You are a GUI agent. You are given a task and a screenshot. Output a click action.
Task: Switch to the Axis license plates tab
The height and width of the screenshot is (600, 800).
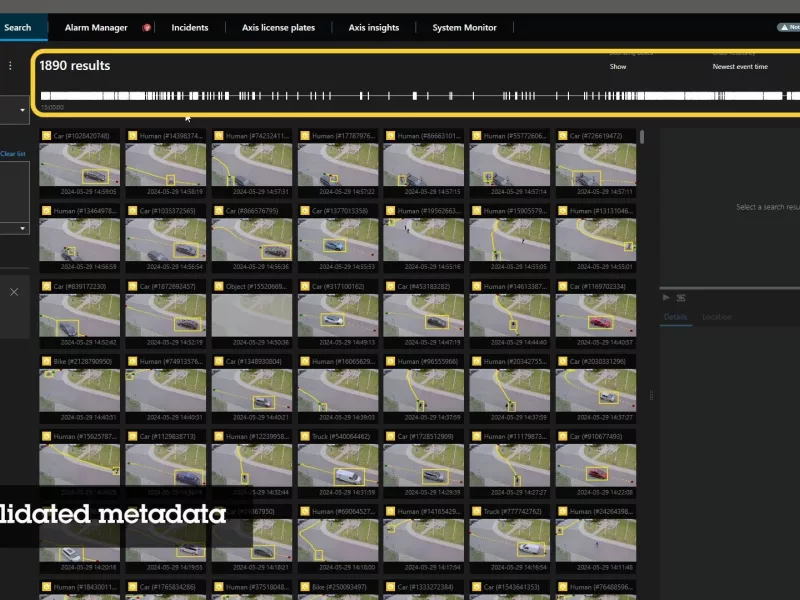tap(274, 28)
